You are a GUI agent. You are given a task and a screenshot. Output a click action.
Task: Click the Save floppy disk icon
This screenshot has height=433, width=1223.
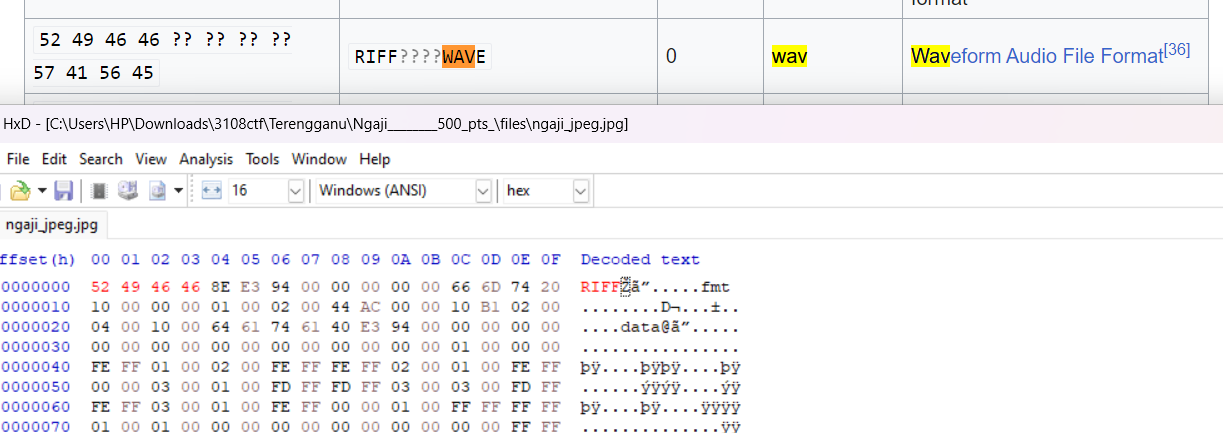coord(64,190)
